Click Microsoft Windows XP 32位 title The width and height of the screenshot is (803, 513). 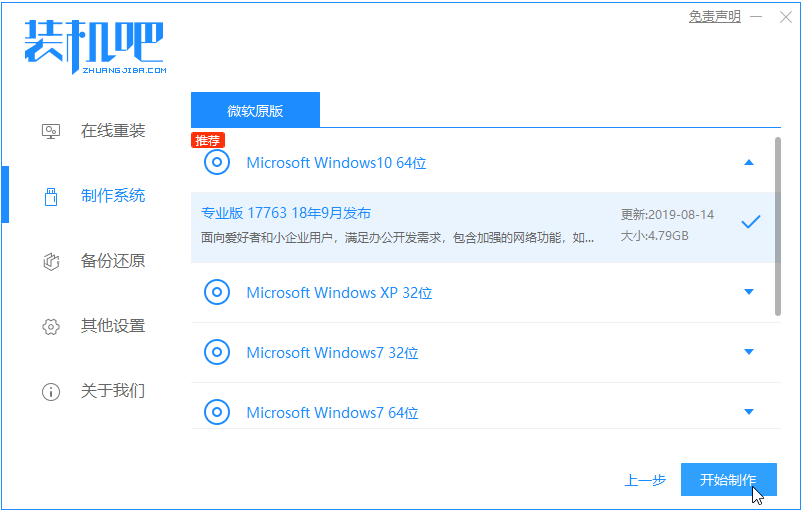[339, 292]
